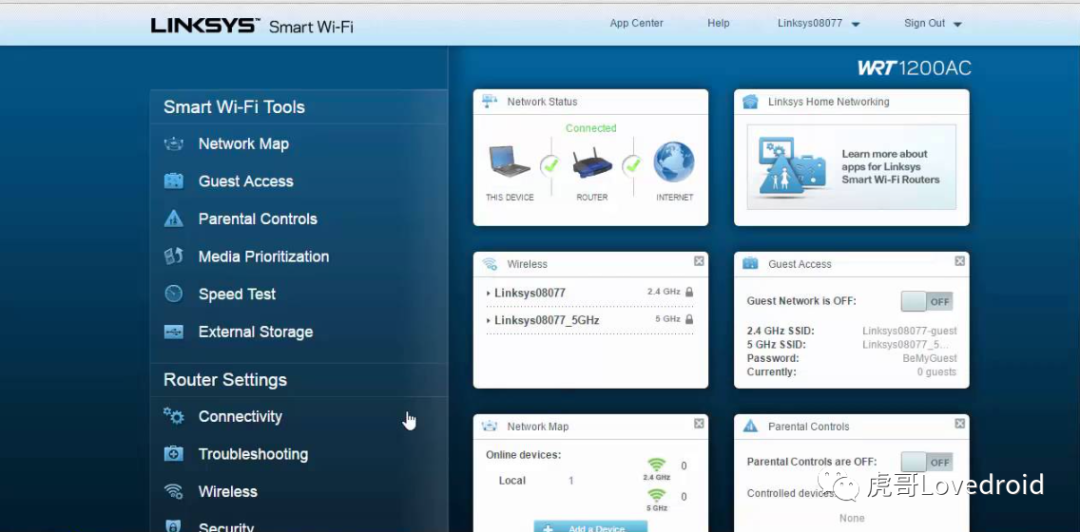
Task: Click the 0 guests value
Action: 937,372
